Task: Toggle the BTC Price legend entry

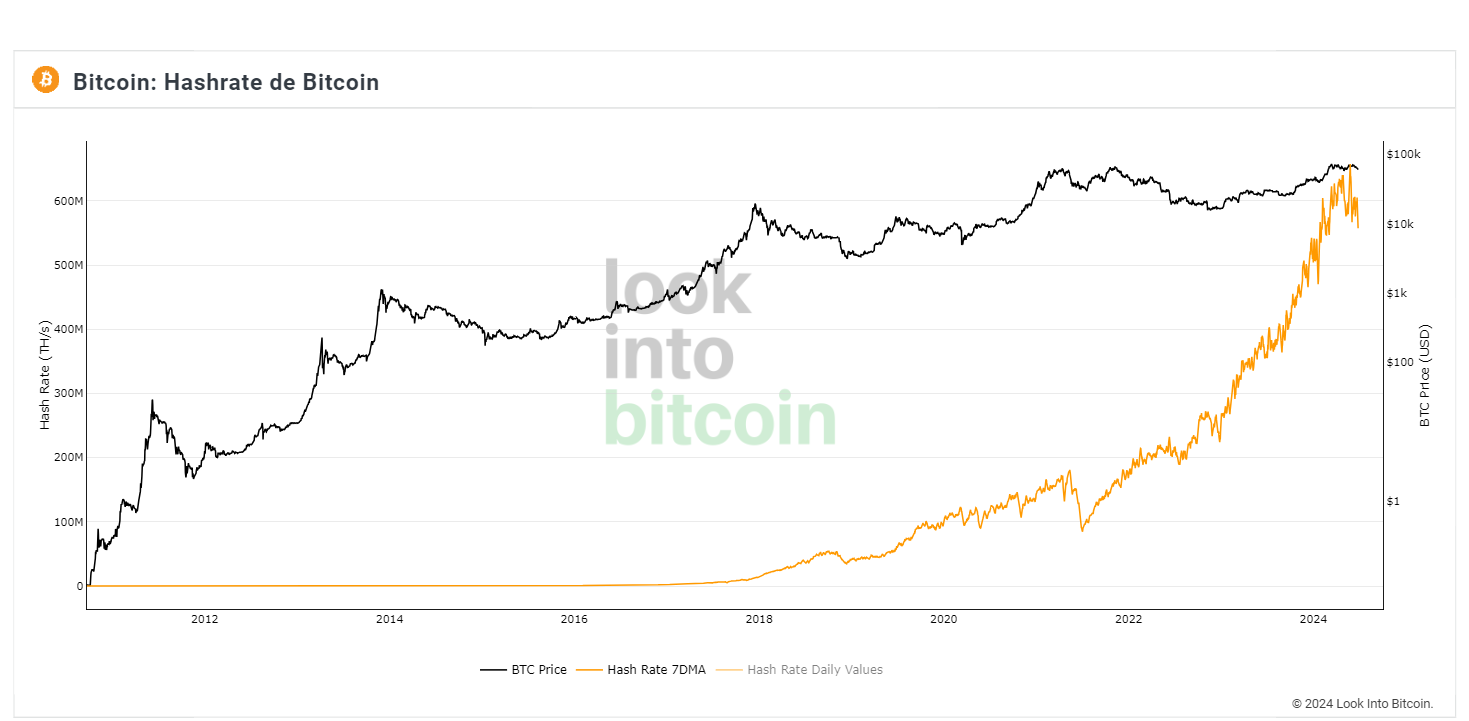Action: point(524,669)
